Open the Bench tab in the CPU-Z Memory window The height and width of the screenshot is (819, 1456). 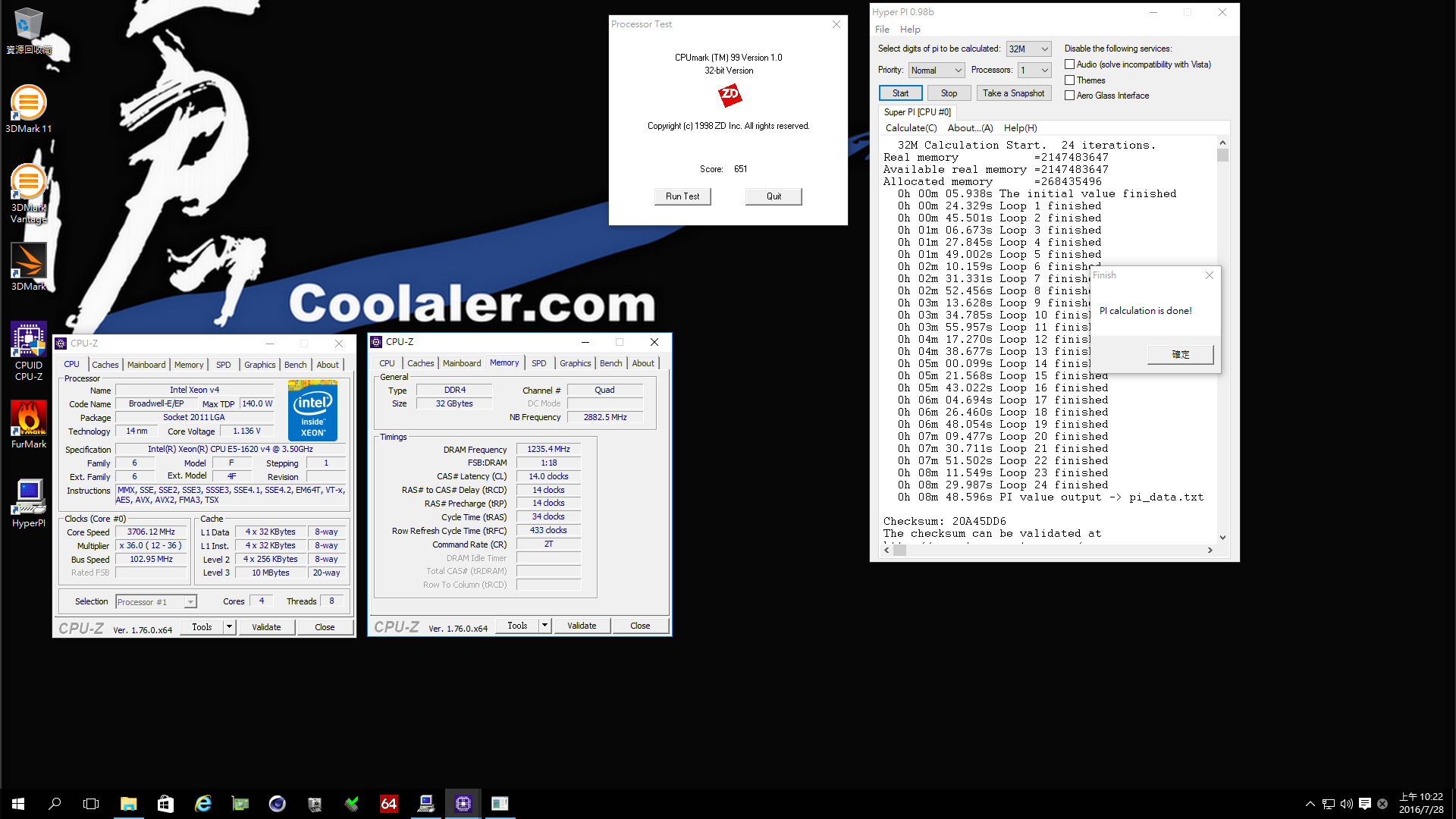point(610,363)
